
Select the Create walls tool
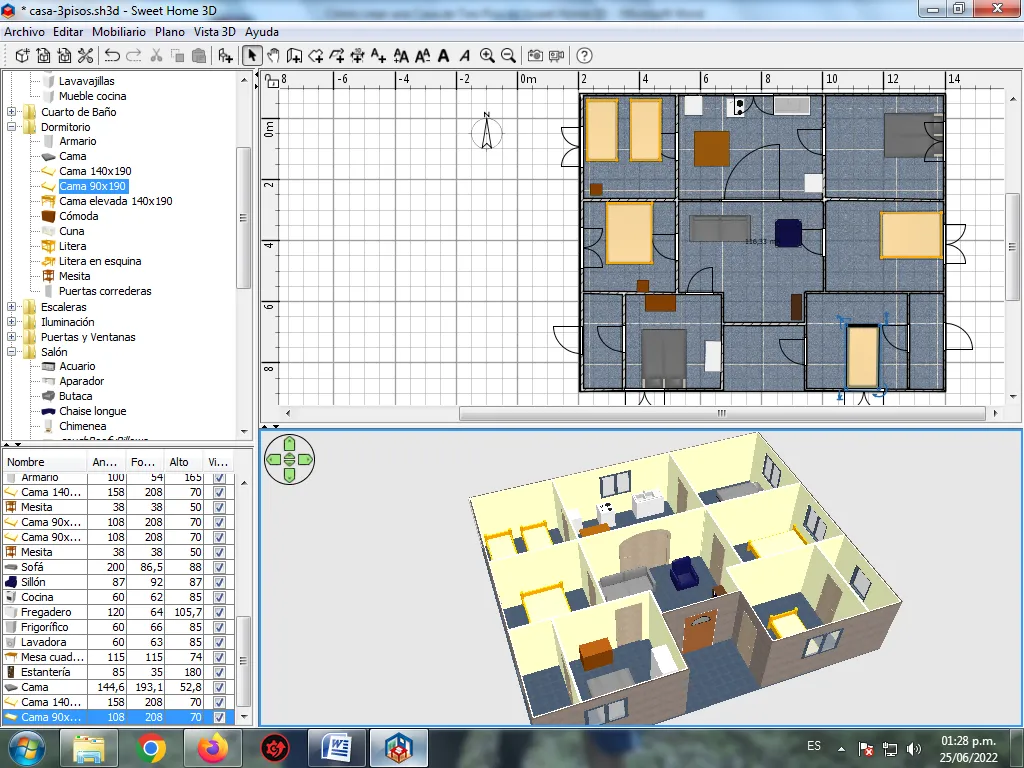pyautogui.click(x=294, y=56)
